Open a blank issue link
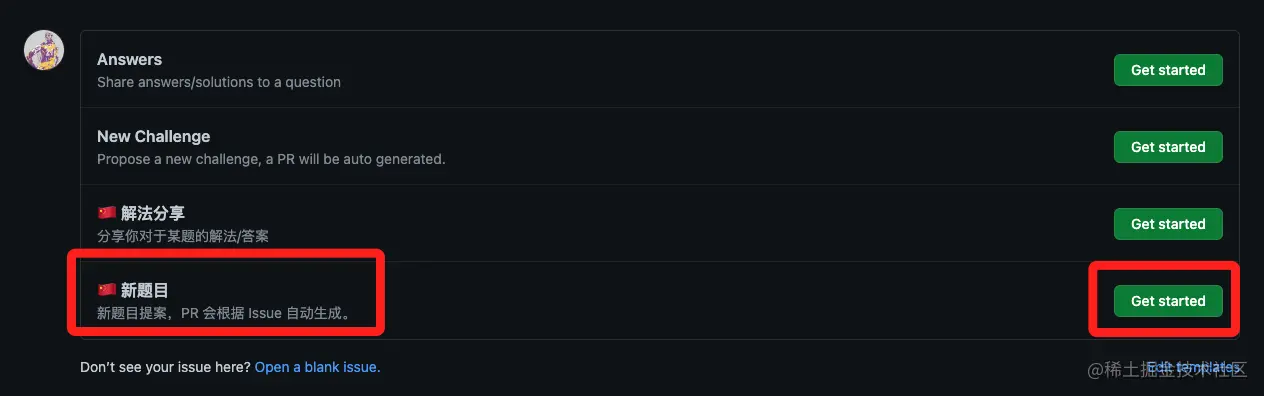The image size is (1264, 396). pyautogui.click(x=317, y=367)
